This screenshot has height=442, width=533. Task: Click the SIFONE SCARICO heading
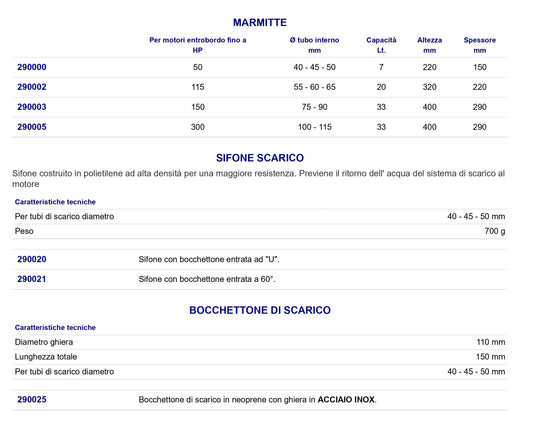pos(260,158)
